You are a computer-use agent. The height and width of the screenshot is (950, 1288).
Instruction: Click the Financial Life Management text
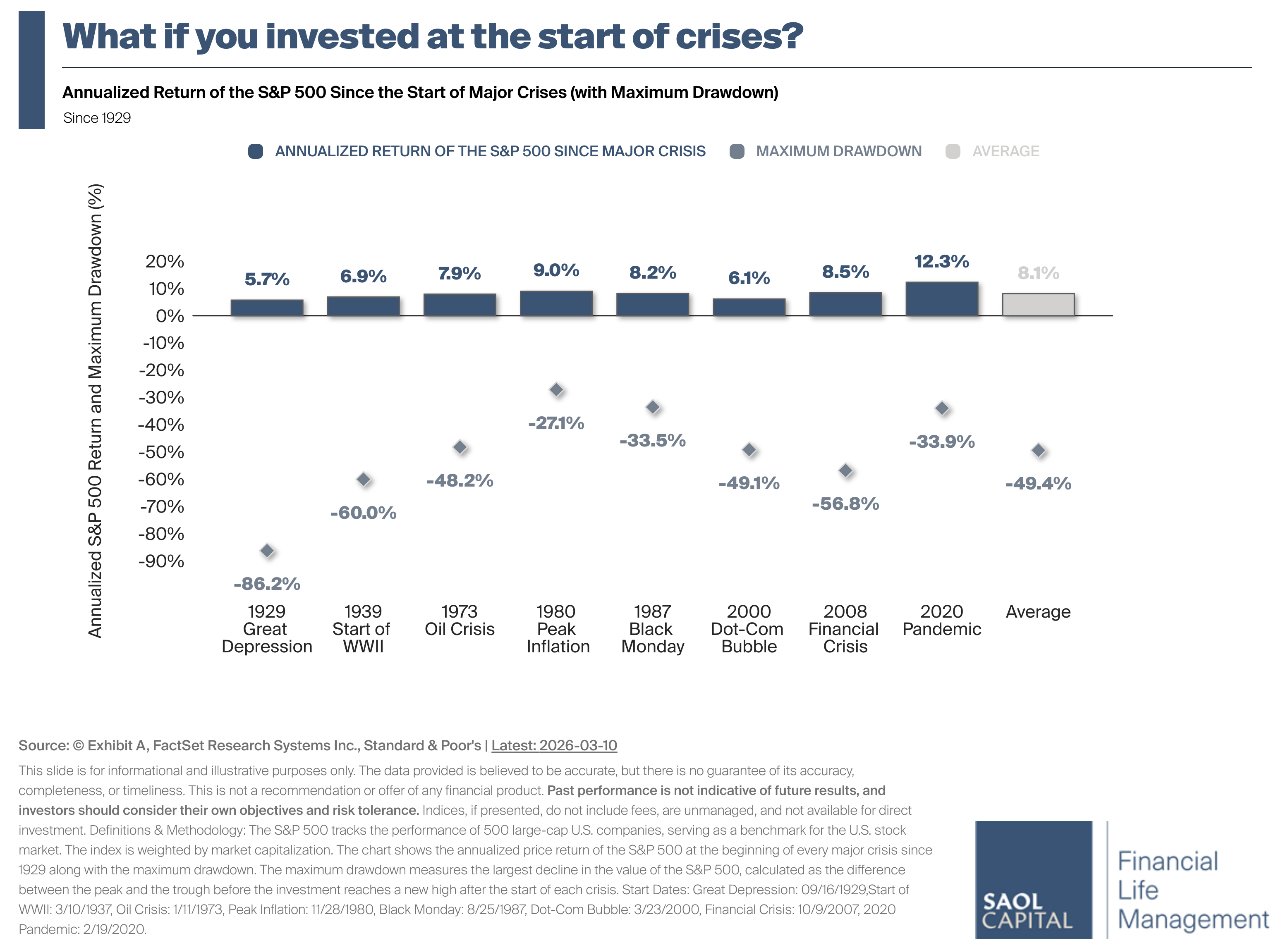pyautogui.click(x=1192, y=890)
